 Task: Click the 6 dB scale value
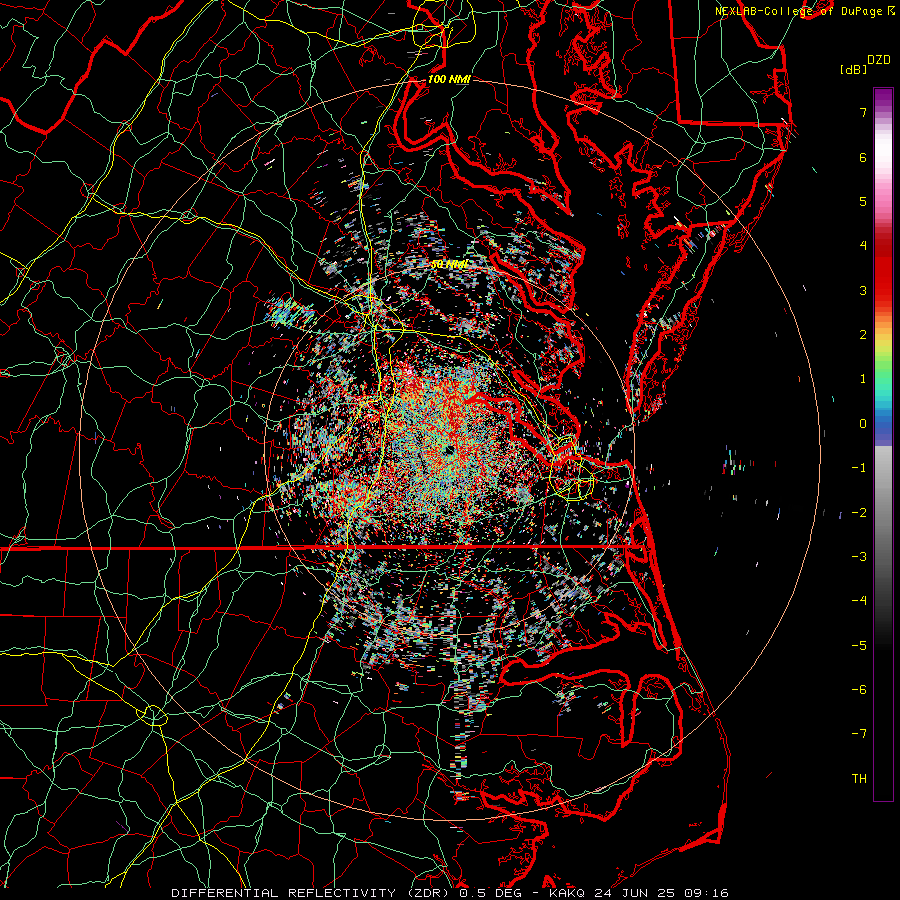click(863, 157)
